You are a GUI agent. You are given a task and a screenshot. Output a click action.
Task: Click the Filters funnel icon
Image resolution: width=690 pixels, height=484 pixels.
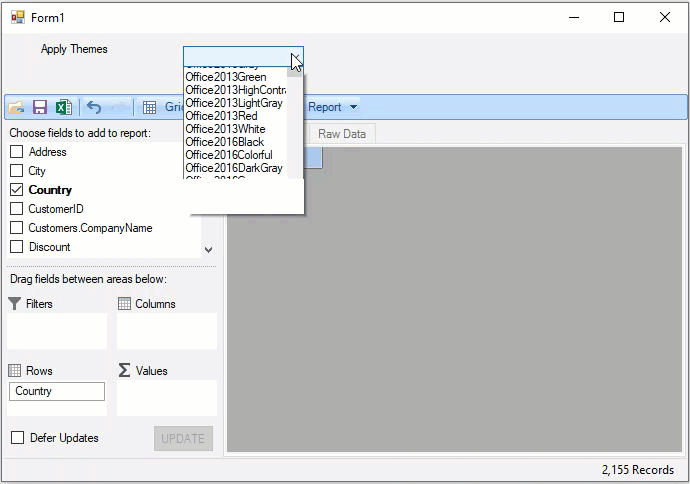(x=14, y=304)
